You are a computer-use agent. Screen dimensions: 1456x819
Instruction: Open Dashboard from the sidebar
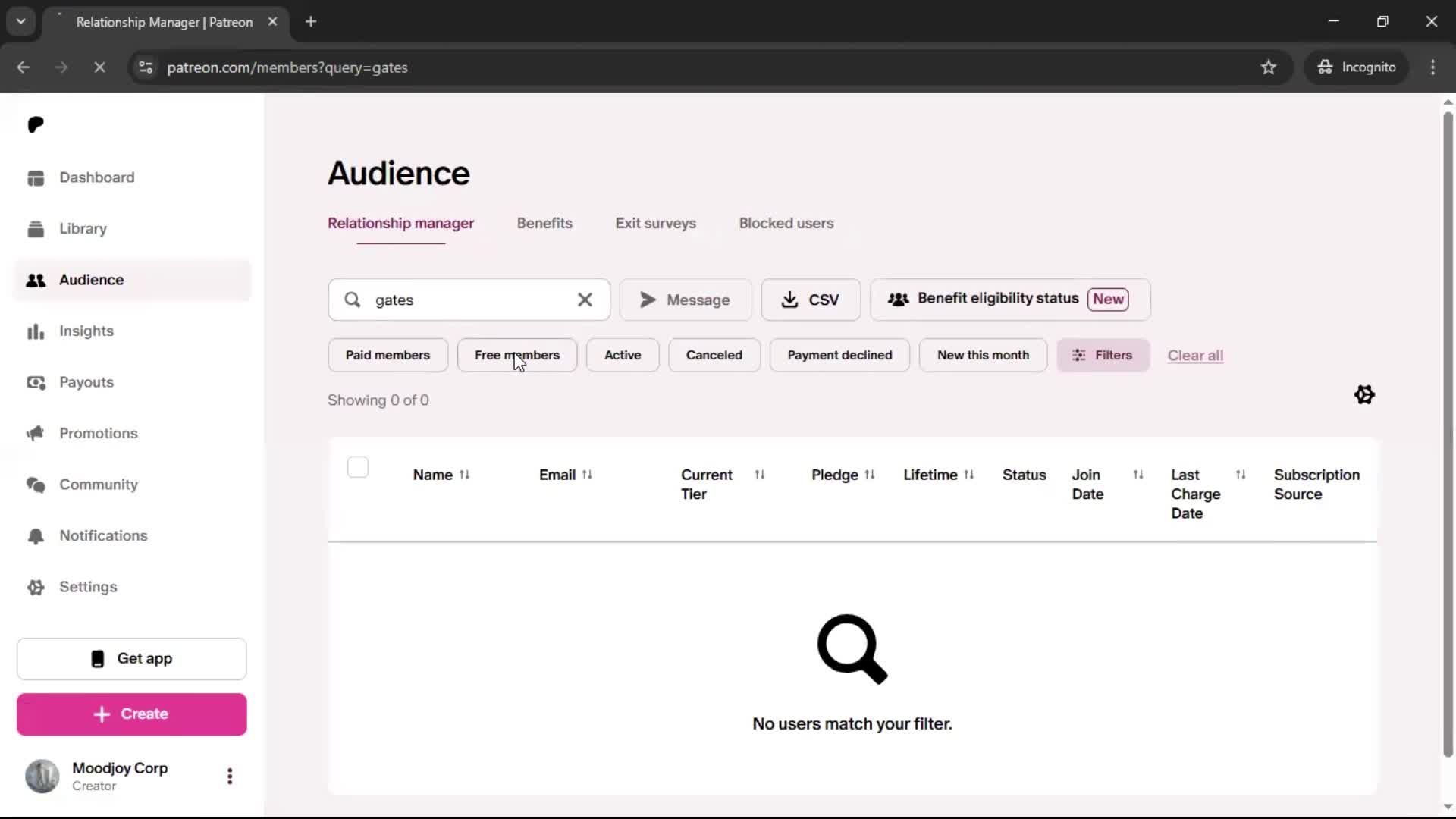[132, 177]
